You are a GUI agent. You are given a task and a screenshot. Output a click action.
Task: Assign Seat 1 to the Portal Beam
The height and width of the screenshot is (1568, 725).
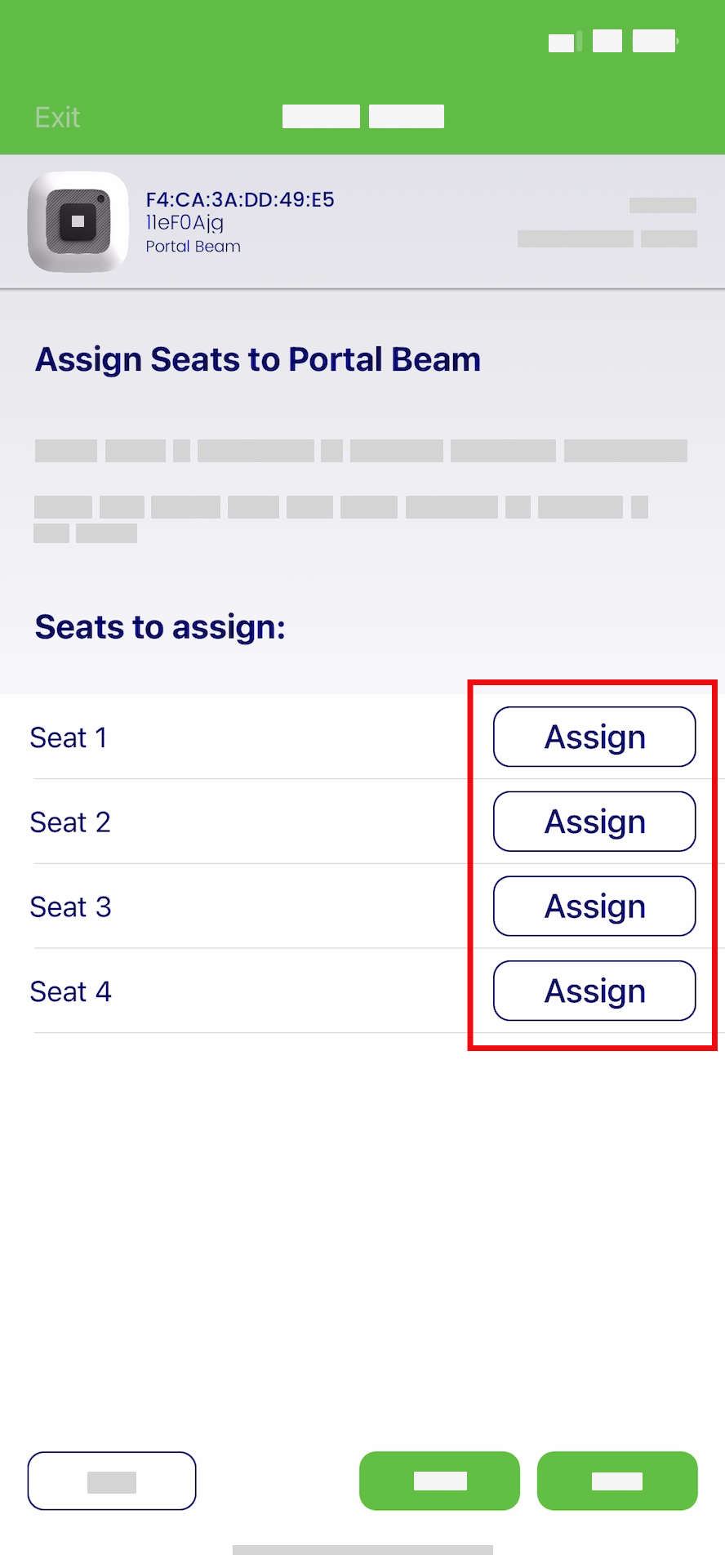594,737
